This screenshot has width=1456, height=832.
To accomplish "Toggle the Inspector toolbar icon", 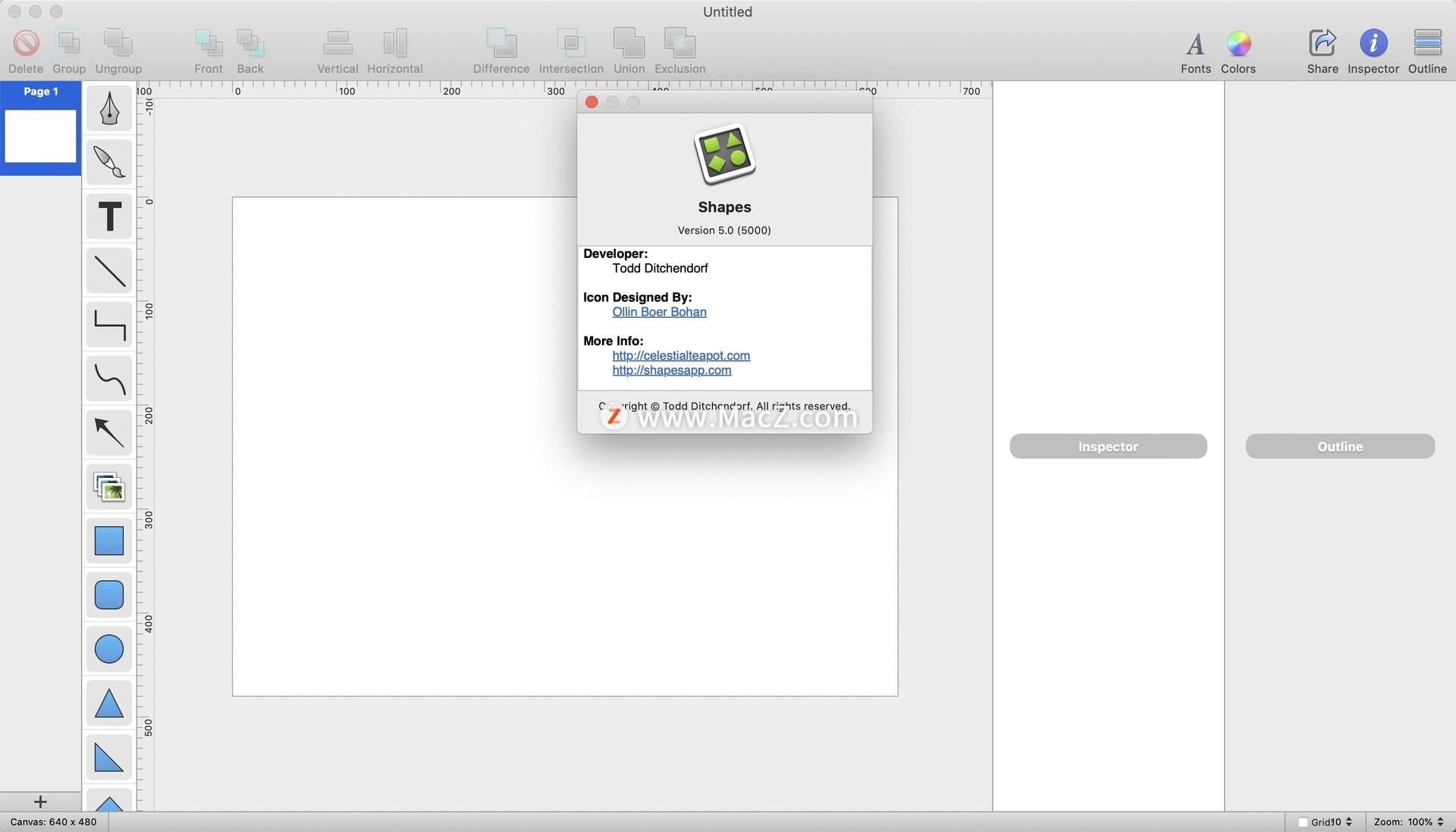I will 1373,43.
